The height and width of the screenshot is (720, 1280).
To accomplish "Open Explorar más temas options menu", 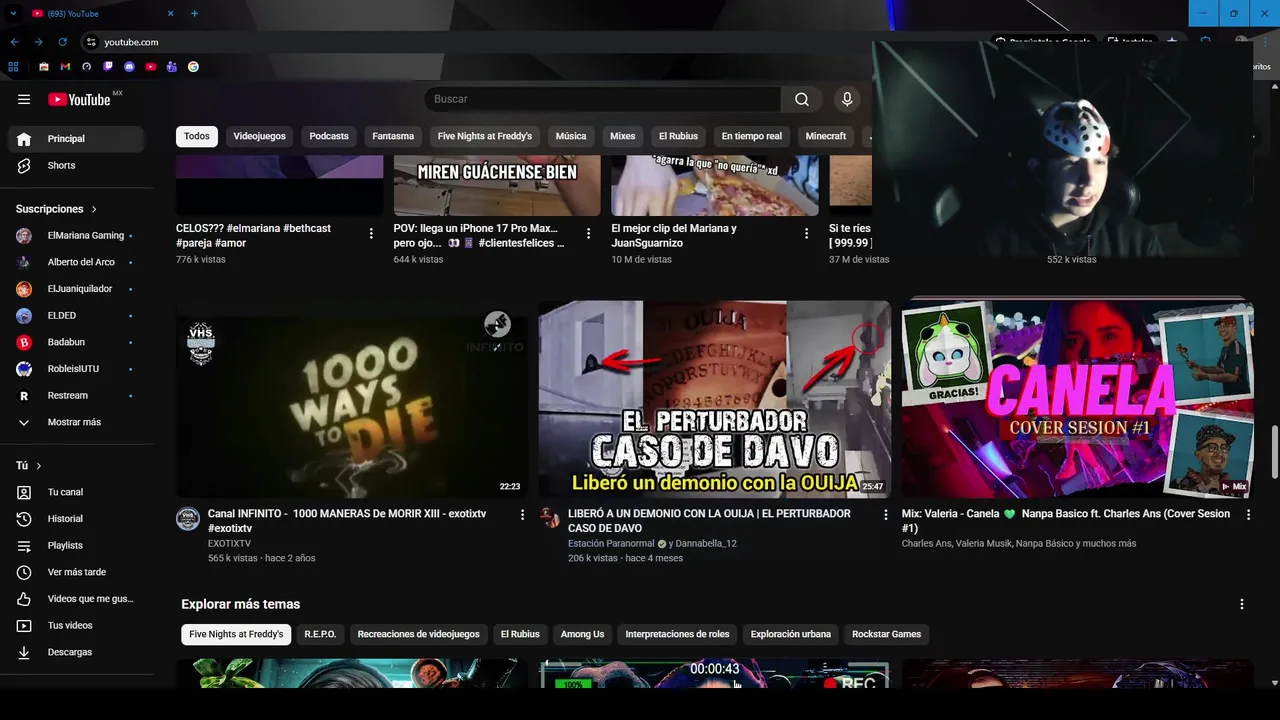I will (x=1242, y=604).
